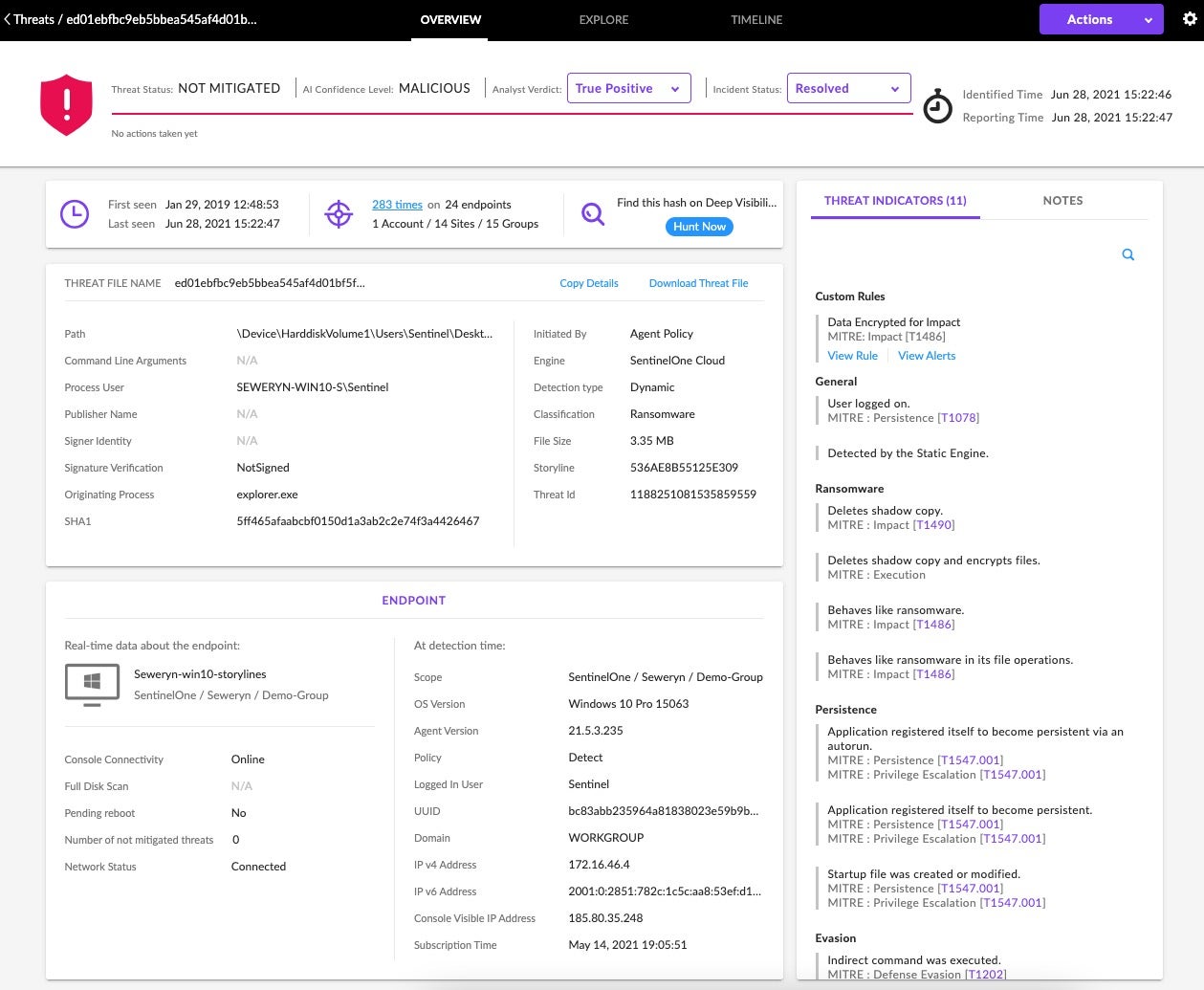Viewport: 1204px width, 990px height.
Task: Click the stopwatch icon beside Identified Time
Action: (937, 106)
